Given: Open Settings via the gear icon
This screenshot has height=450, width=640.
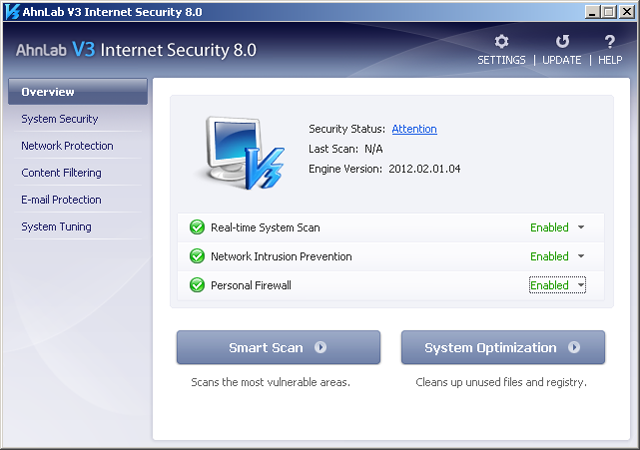Looking at the screenshot, I should [x=501, y=42].
